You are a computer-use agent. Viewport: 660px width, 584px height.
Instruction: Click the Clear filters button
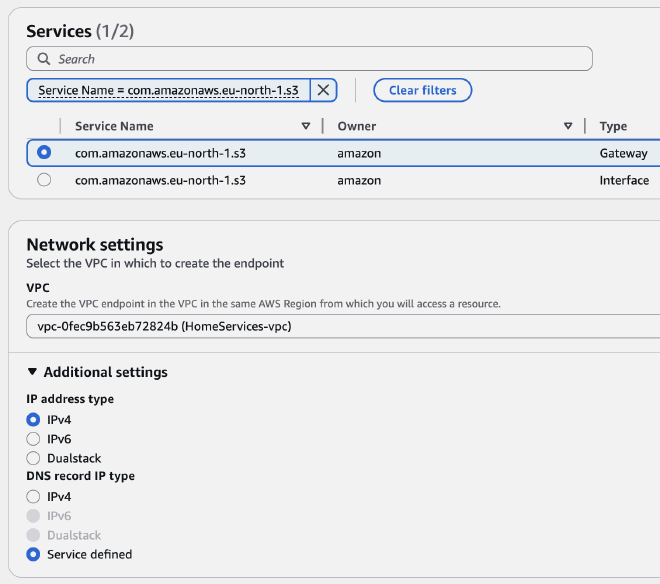(x=422, y=90)
